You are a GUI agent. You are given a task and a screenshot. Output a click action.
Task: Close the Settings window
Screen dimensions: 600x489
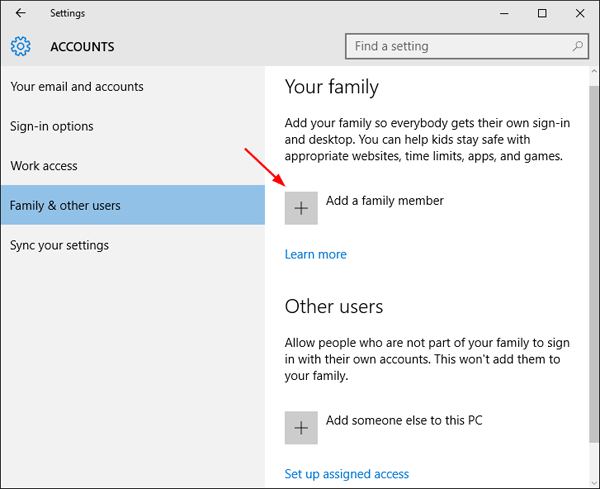point(579,13)
